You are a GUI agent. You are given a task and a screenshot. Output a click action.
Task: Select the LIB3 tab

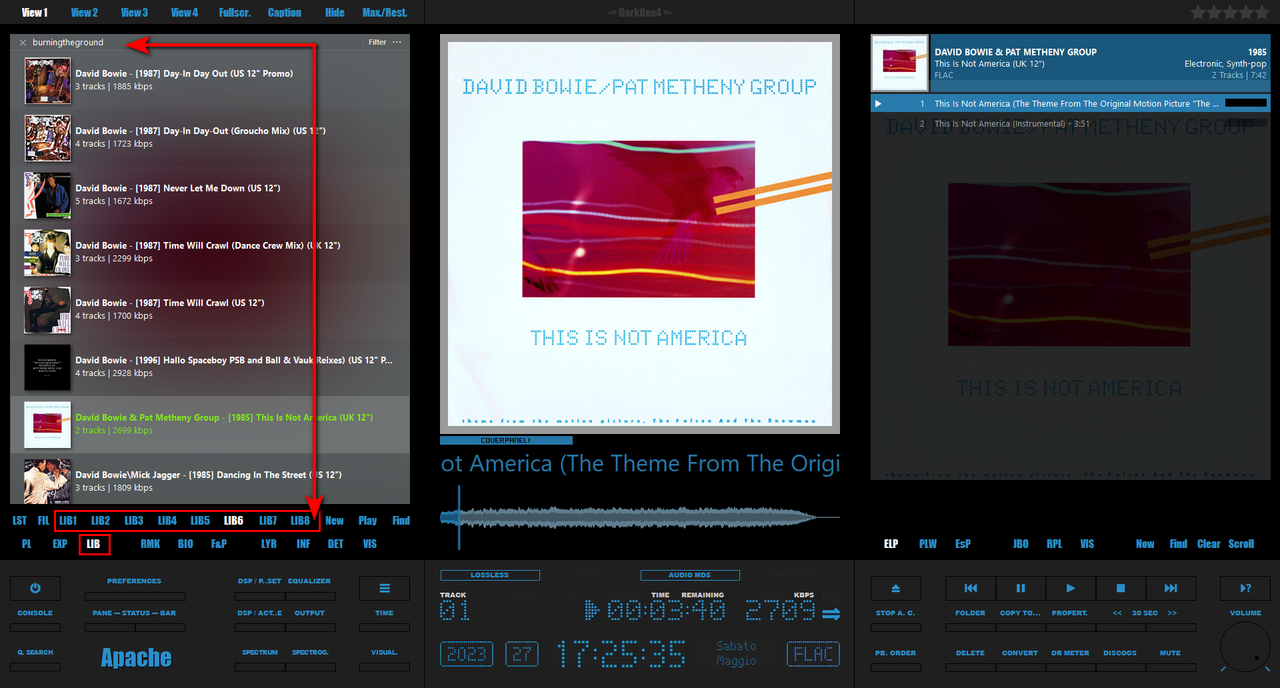(134, 520)
